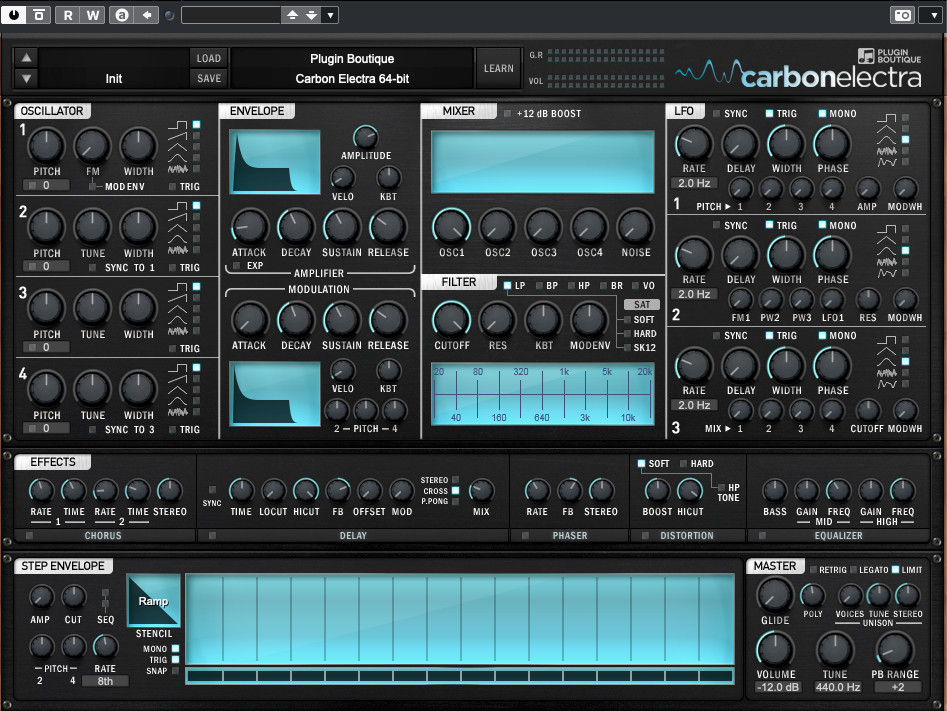Viewport: 947px width, 711px height.
Task: Click the Init preset name display
Action: click(114, 78)
